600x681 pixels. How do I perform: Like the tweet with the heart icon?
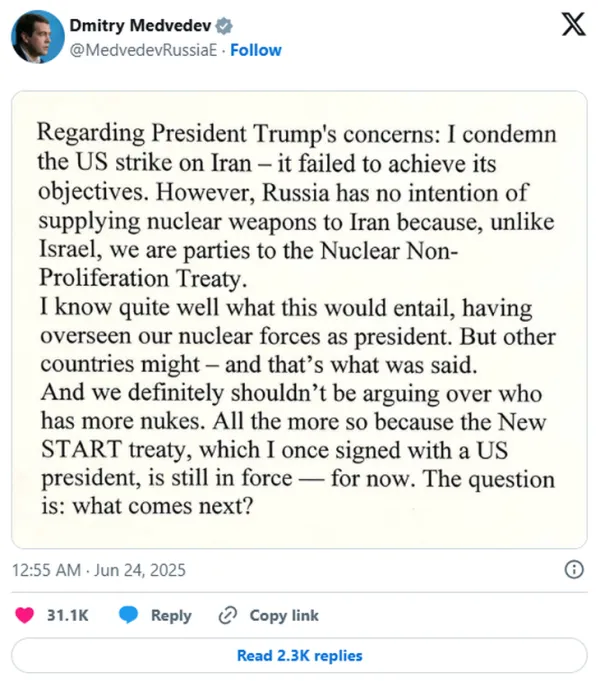pyautogui.click(x=25, y=615)
